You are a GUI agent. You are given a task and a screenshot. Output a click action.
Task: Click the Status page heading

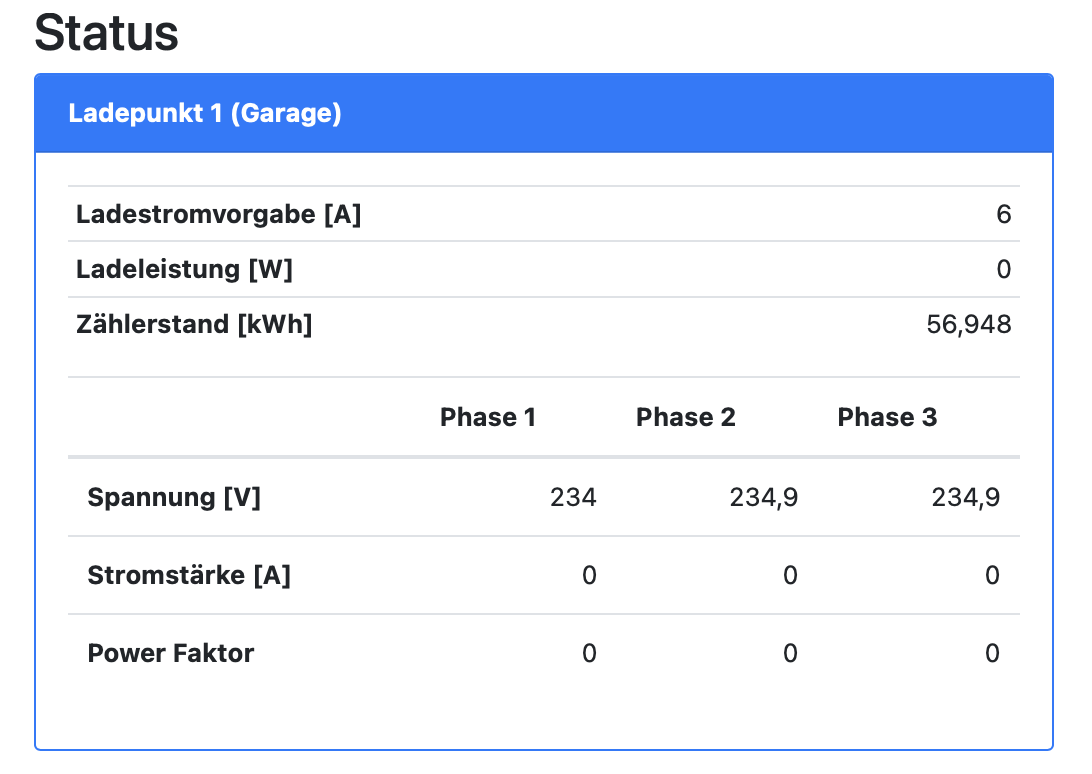click(x=107, y=33)
